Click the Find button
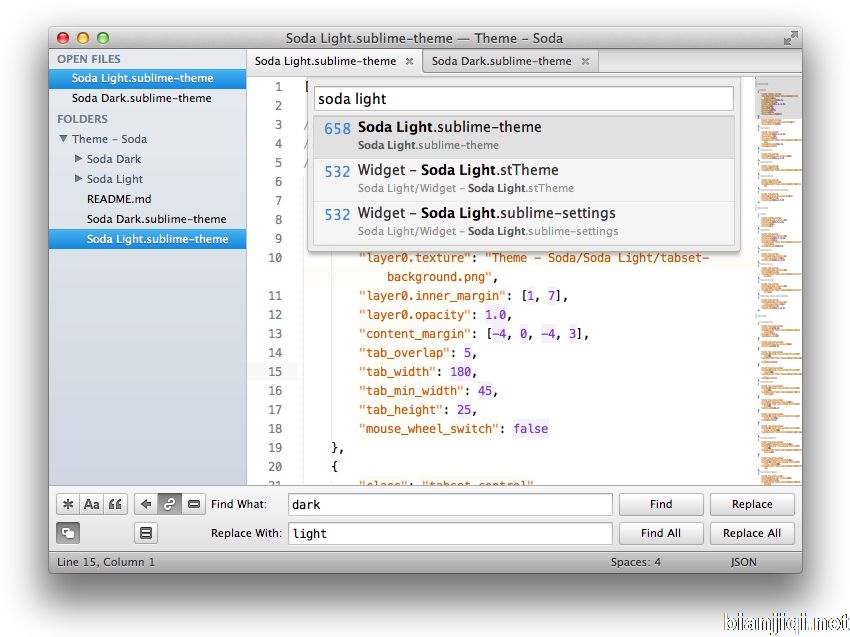The width and height of the screenshot is (850, 637). [661, 504]
